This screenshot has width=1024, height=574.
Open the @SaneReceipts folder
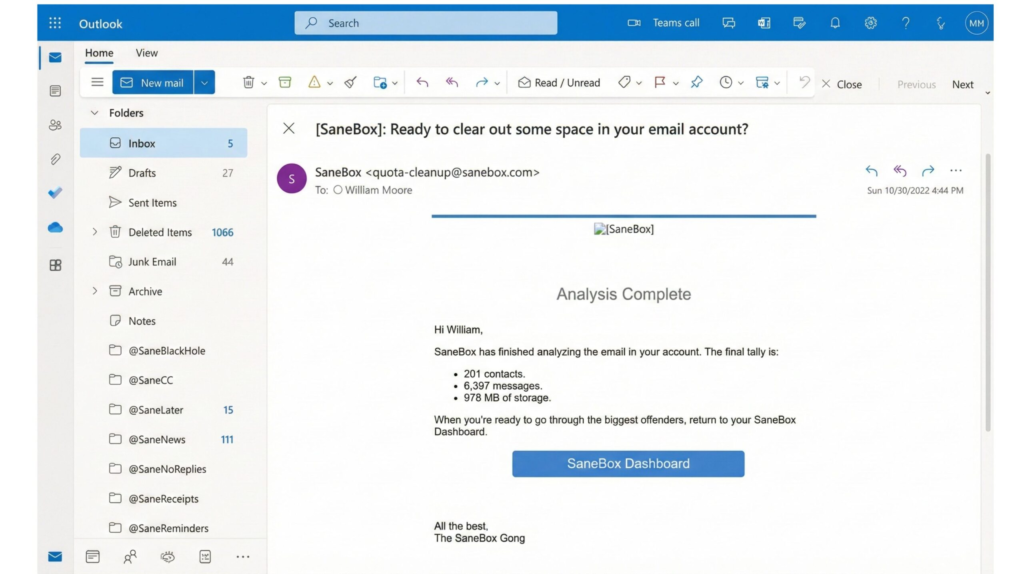[163, 498]
